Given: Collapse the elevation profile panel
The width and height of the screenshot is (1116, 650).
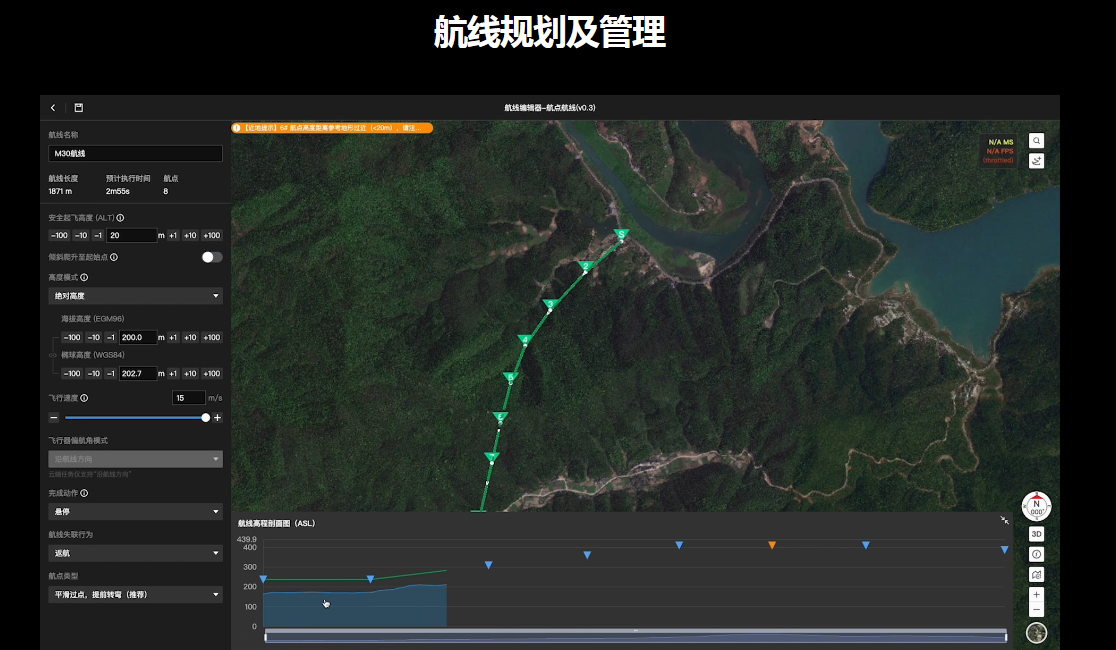Looking at the screenshot, I should (x=1005, y=521).
